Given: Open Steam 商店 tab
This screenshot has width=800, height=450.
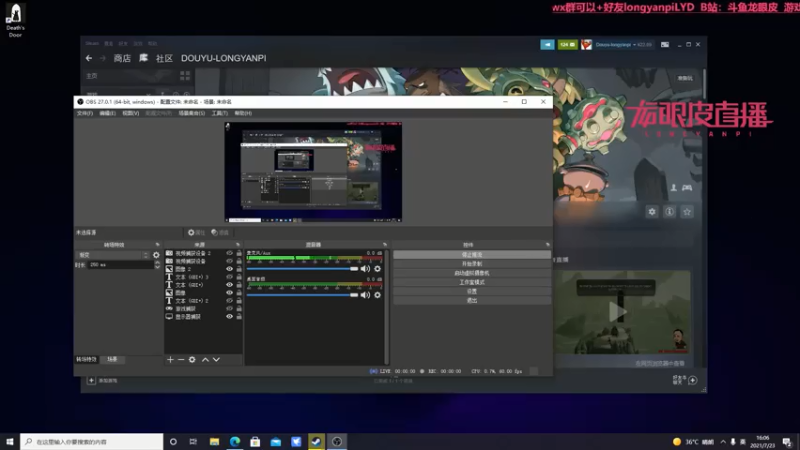Looking at the screenshot, I should (x=122, y=58).
